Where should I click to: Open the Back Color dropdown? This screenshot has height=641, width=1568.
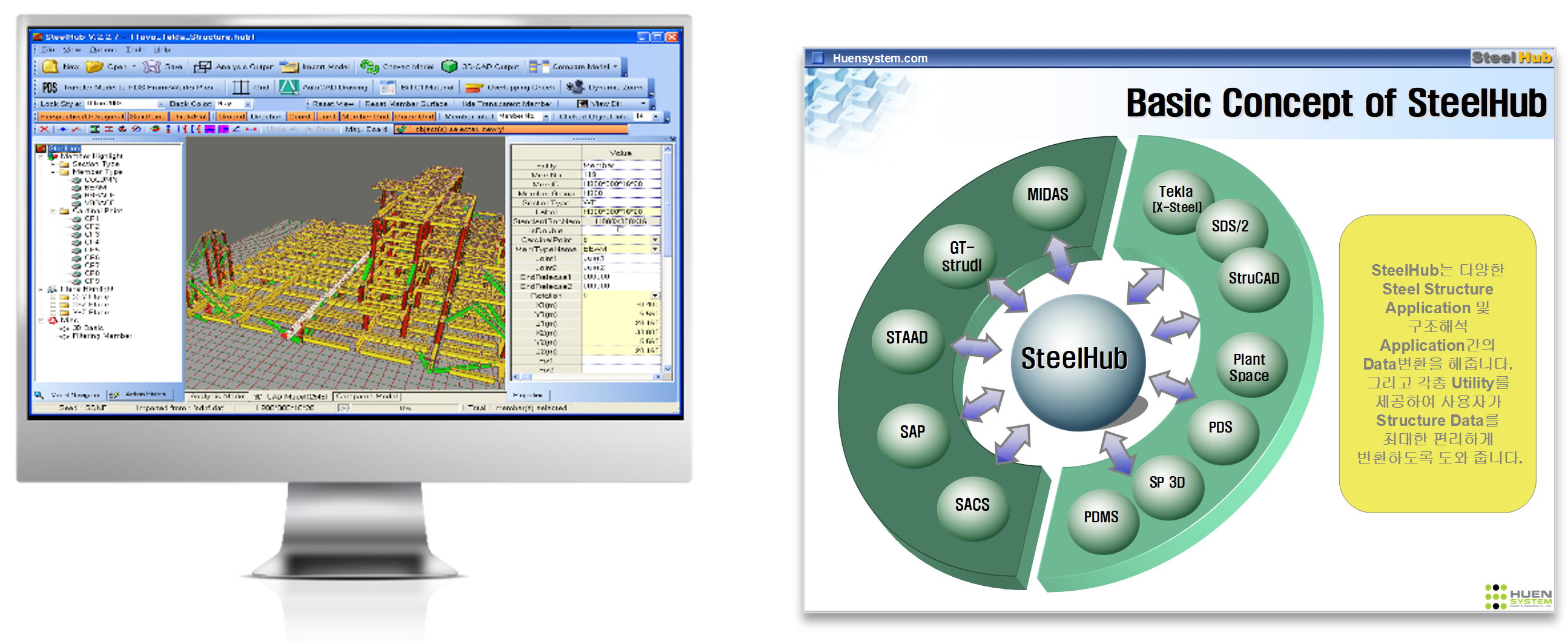pyautogui.click(x=247, y=104)
